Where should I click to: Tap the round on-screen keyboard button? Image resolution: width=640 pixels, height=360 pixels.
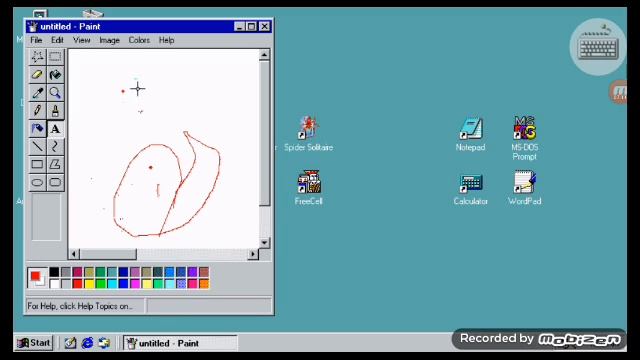tap(598, 47)
